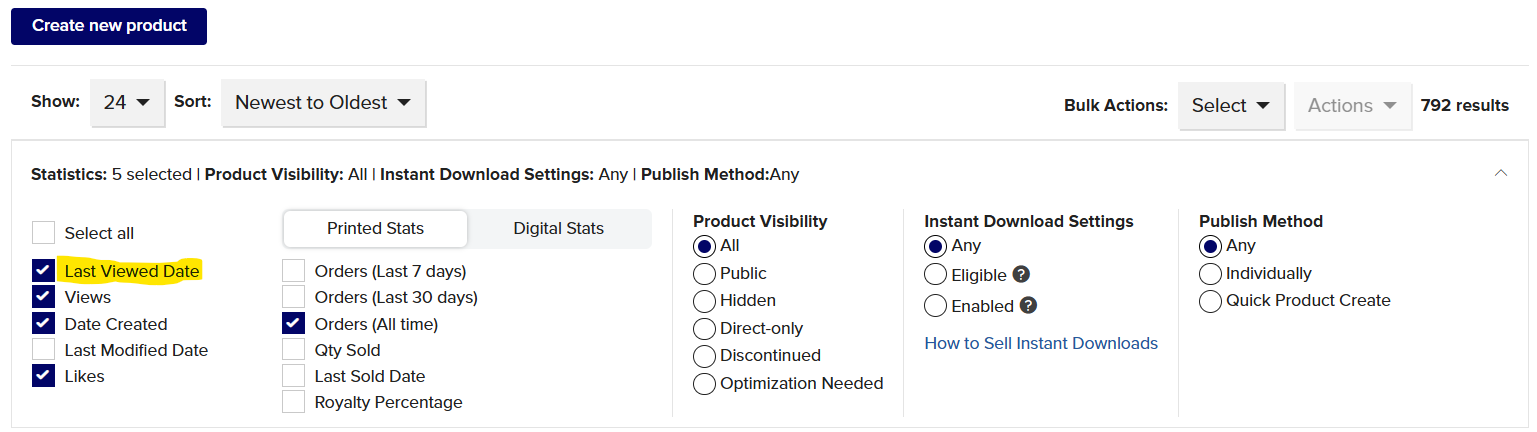Image resolution: width=1537 pixels, height=432 pixels.
Task: Click the Create new product button
Action: point(109,26)
